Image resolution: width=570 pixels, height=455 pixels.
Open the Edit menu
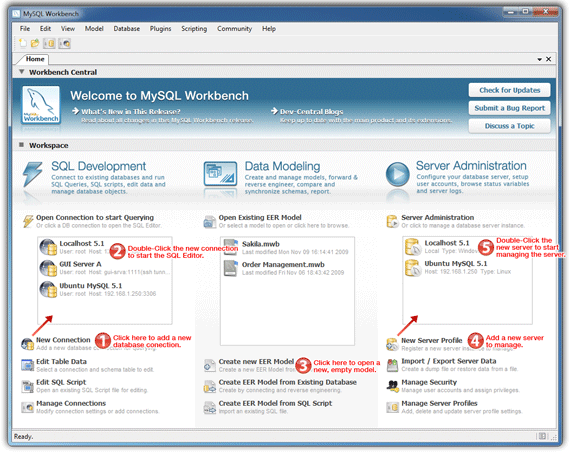[45, 28]
